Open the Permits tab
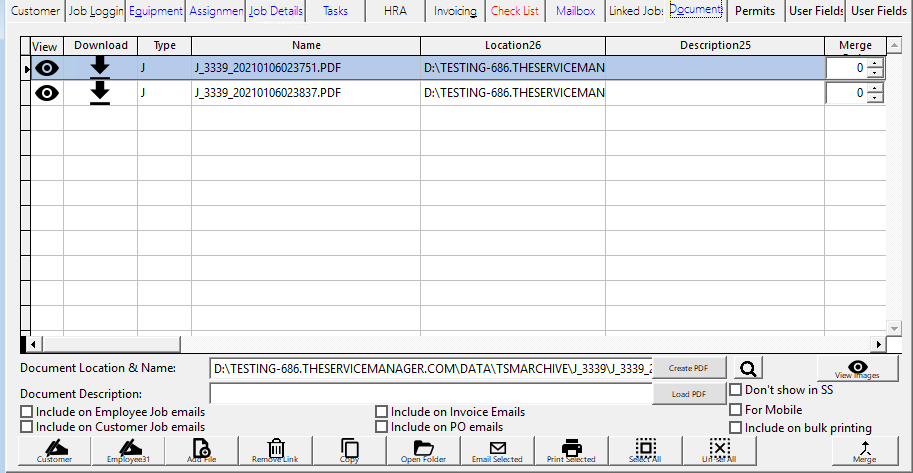Viewport: 913px width, 473px height. 755,11
